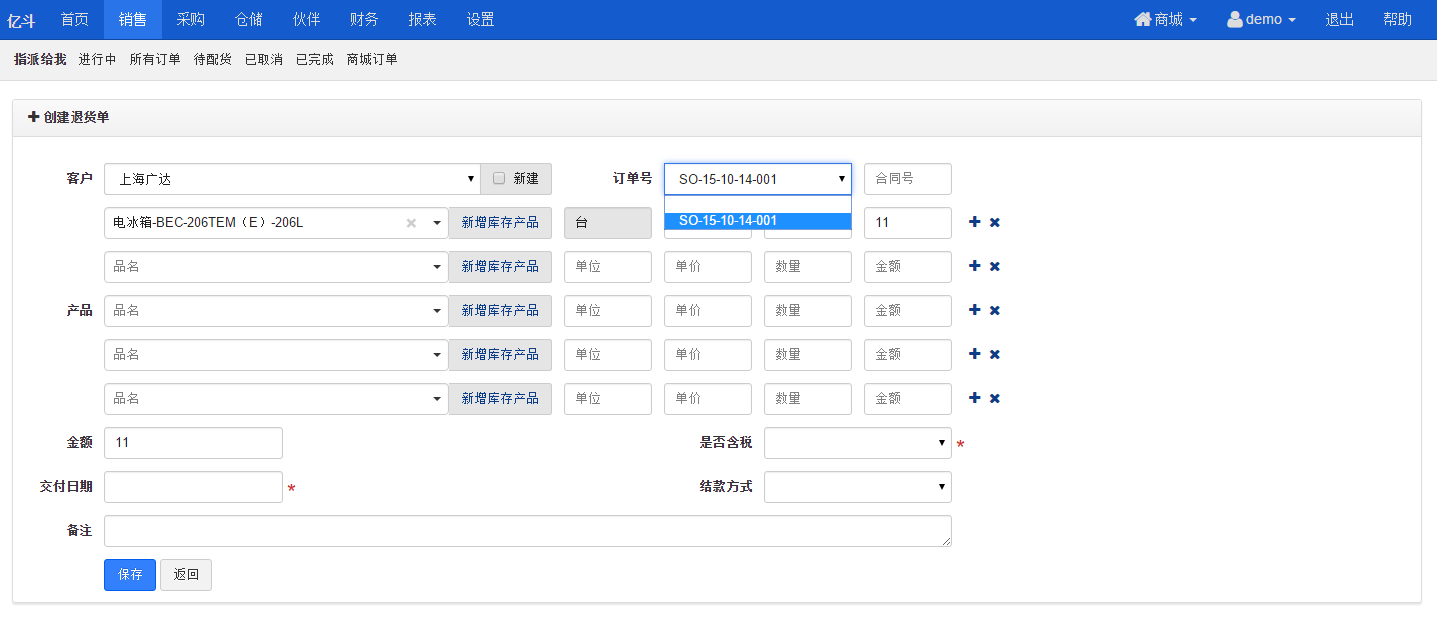
Task: Click the 交付日期 date input field
Action: 193,487
